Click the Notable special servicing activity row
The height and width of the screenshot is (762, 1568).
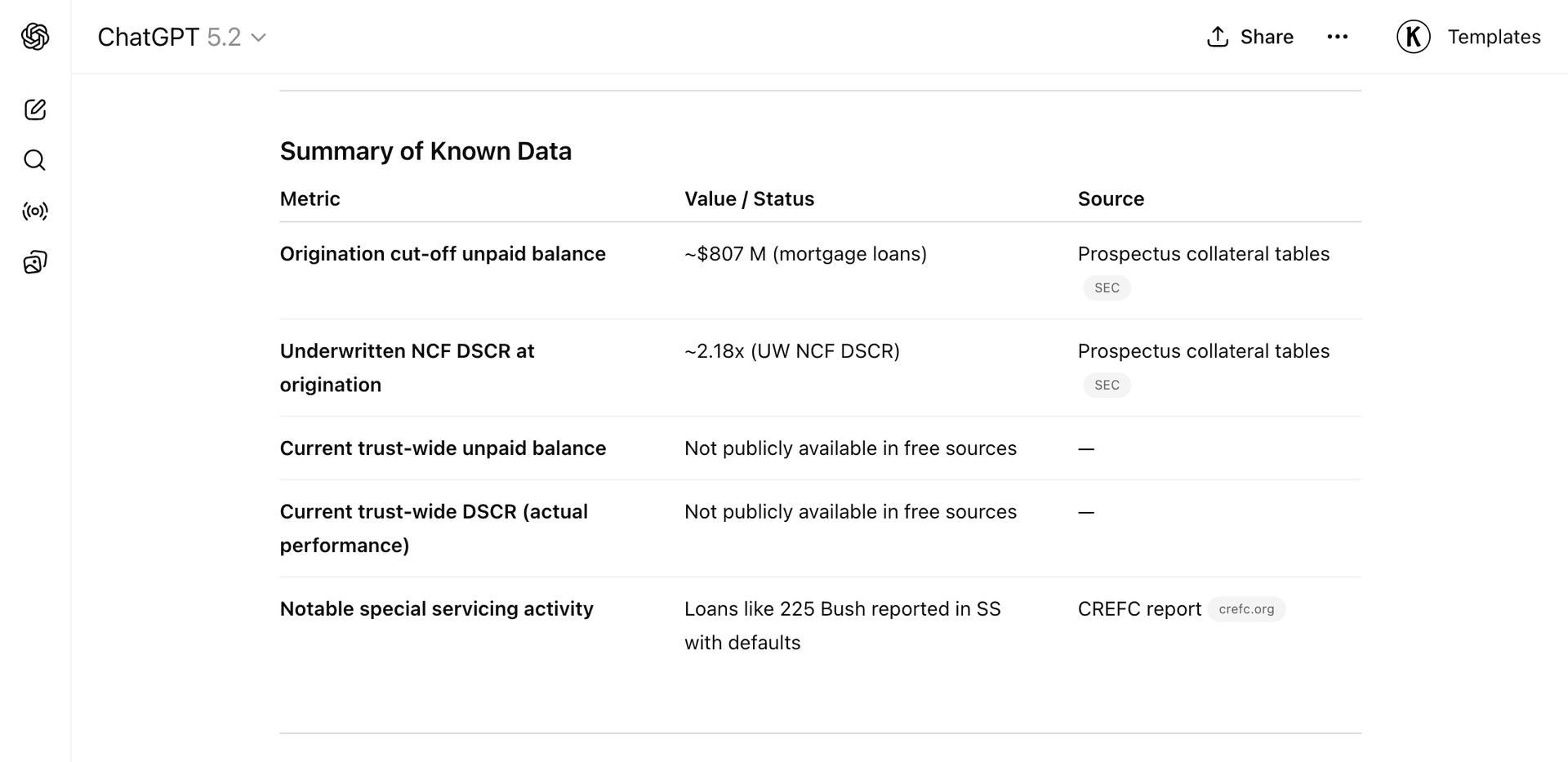point(436,608)
